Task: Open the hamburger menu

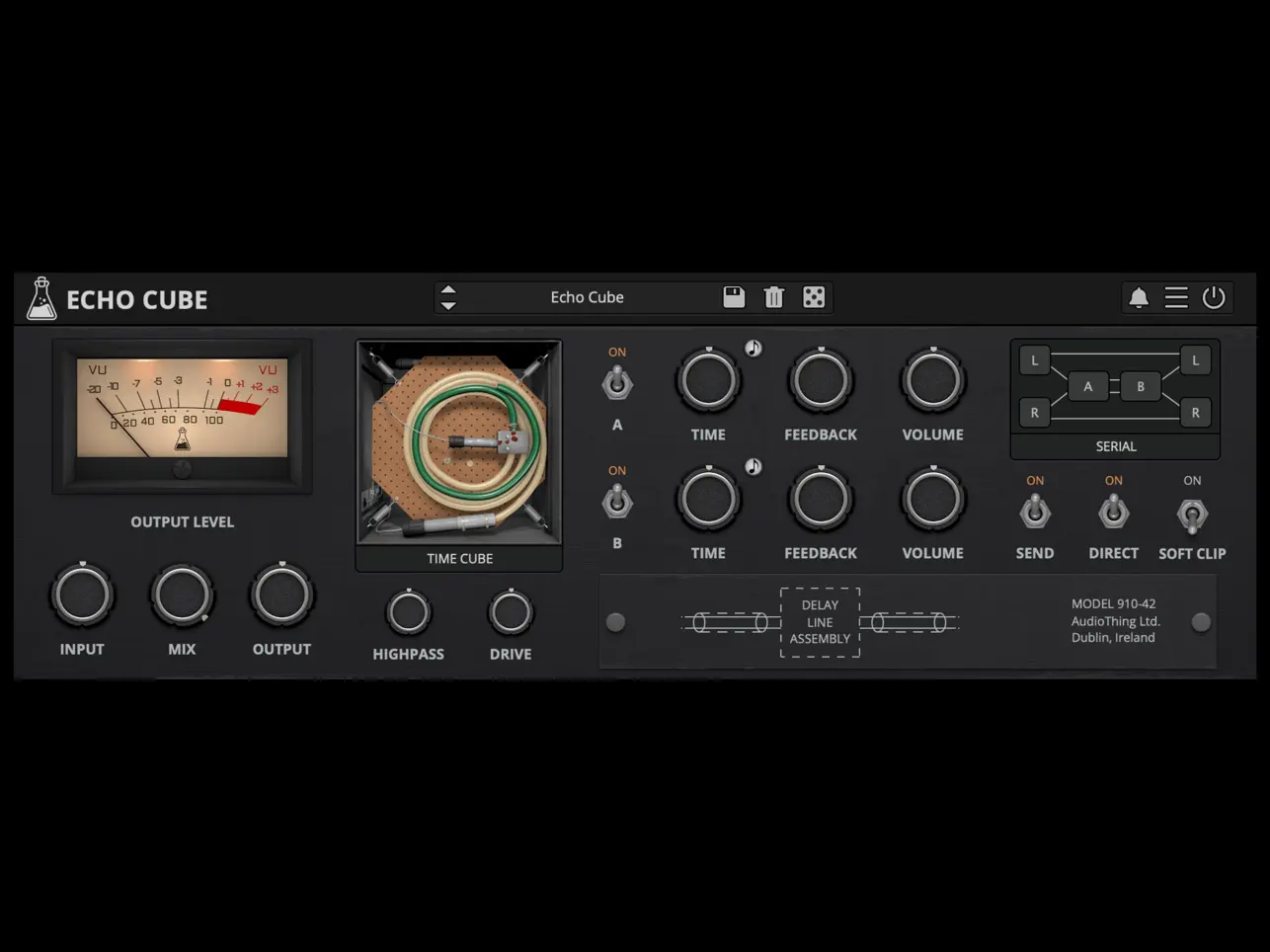Action: (x=1176, y=297)
